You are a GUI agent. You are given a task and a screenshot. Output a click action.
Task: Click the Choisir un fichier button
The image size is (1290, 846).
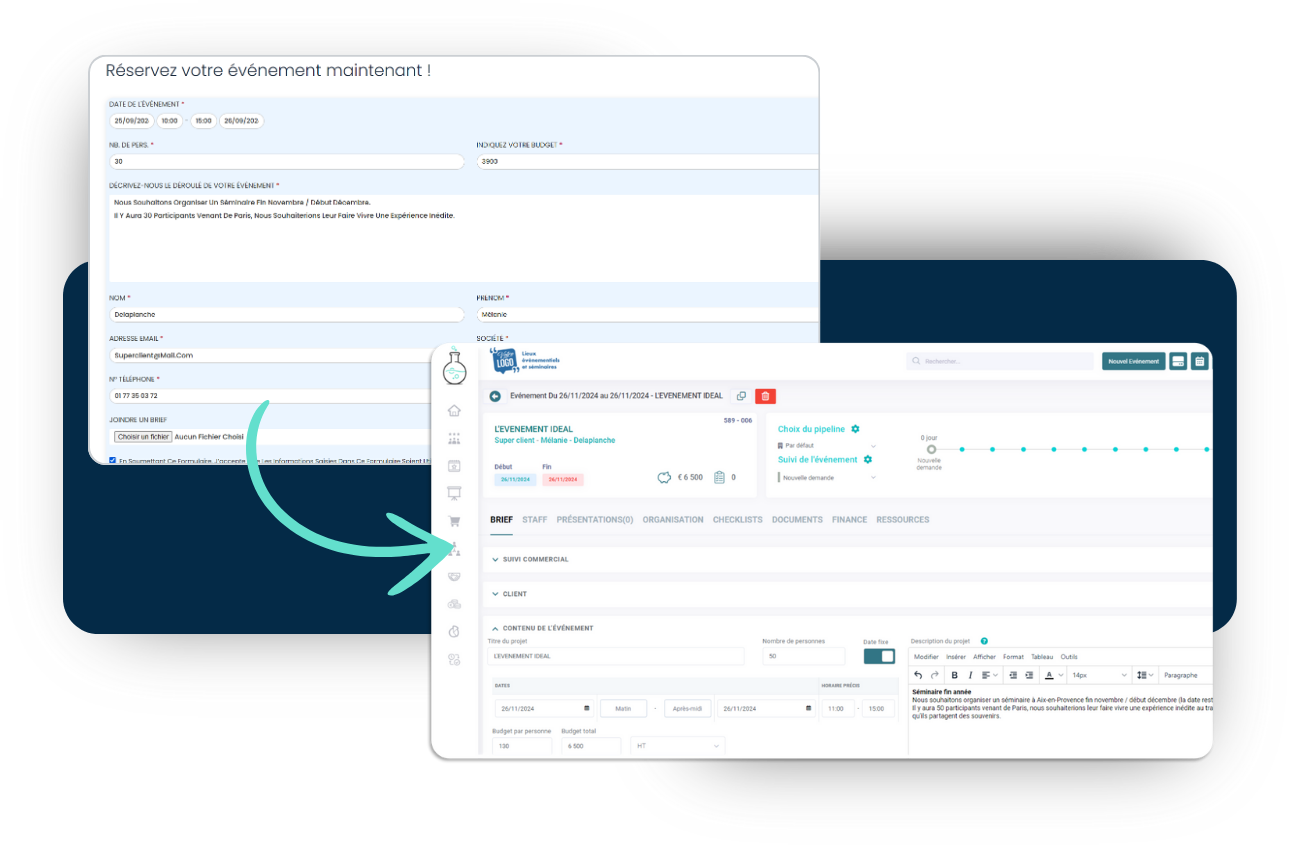(x=143, y=437)
